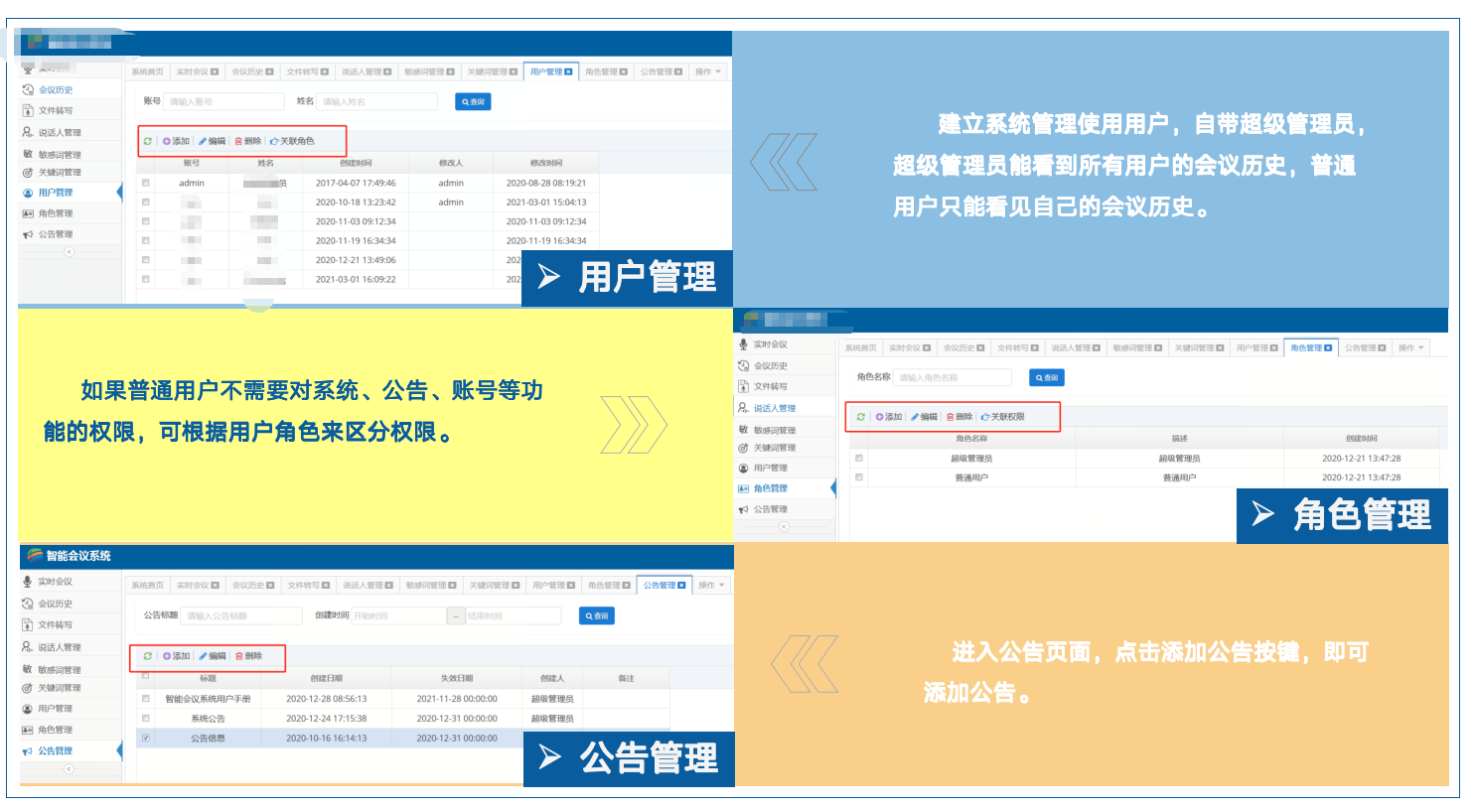Click the 查询 button in role management
1476x812 pixels.
click(x=1048, y=377)
